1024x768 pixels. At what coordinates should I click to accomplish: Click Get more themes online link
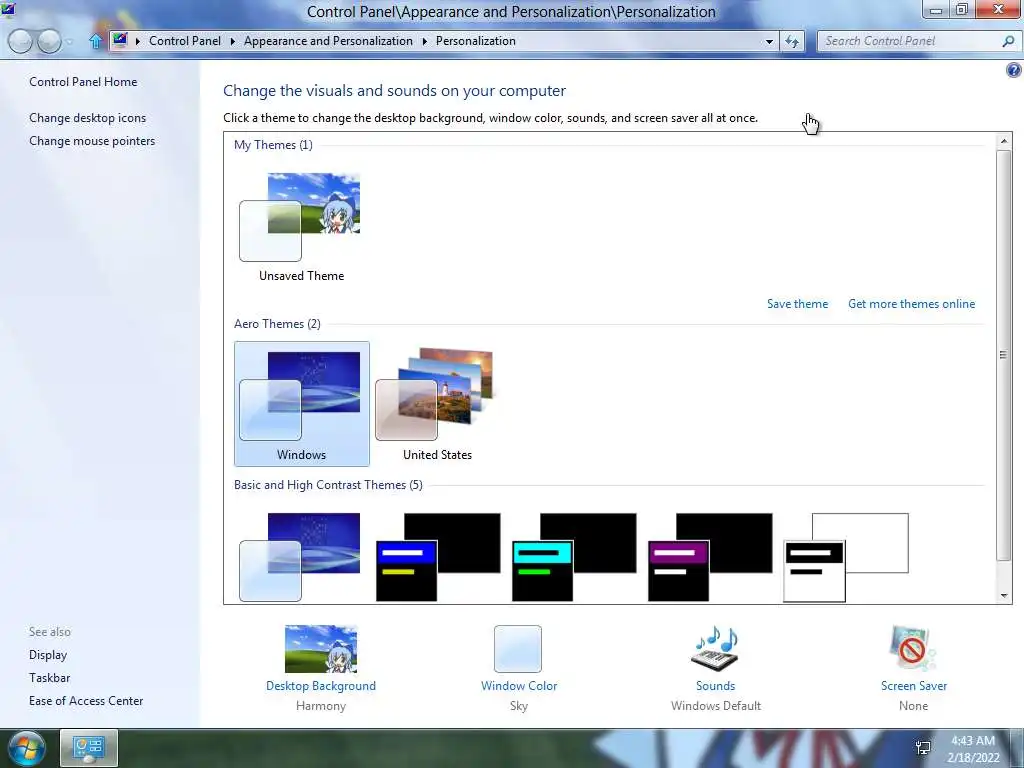911,304
